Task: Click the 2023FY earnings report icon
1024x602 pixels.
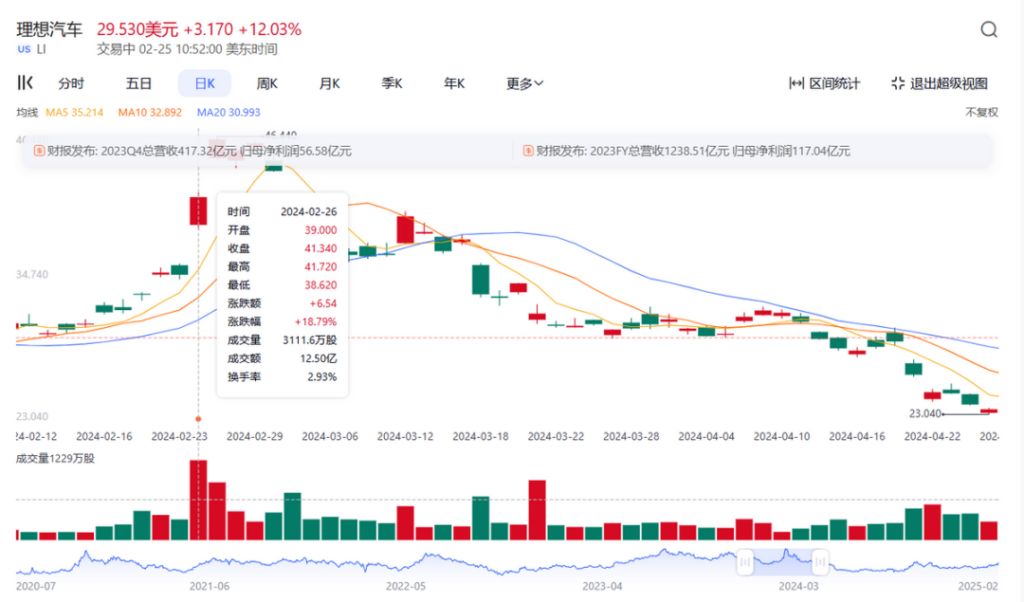Action: [526, 151]
